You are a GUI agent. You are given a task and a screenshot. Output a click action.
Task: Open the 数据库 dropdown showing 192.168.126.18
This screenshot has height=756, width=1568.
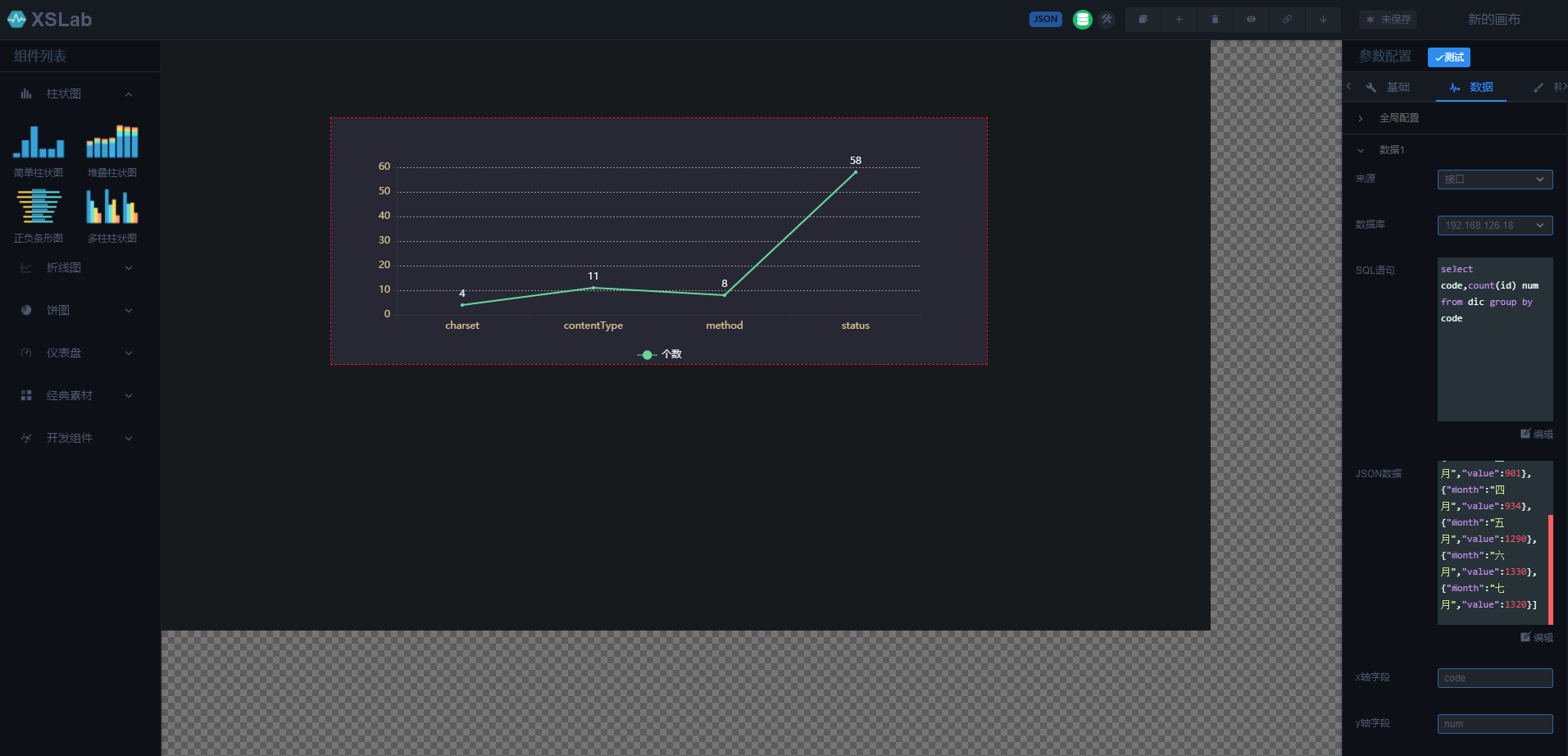coord(1494,225)
